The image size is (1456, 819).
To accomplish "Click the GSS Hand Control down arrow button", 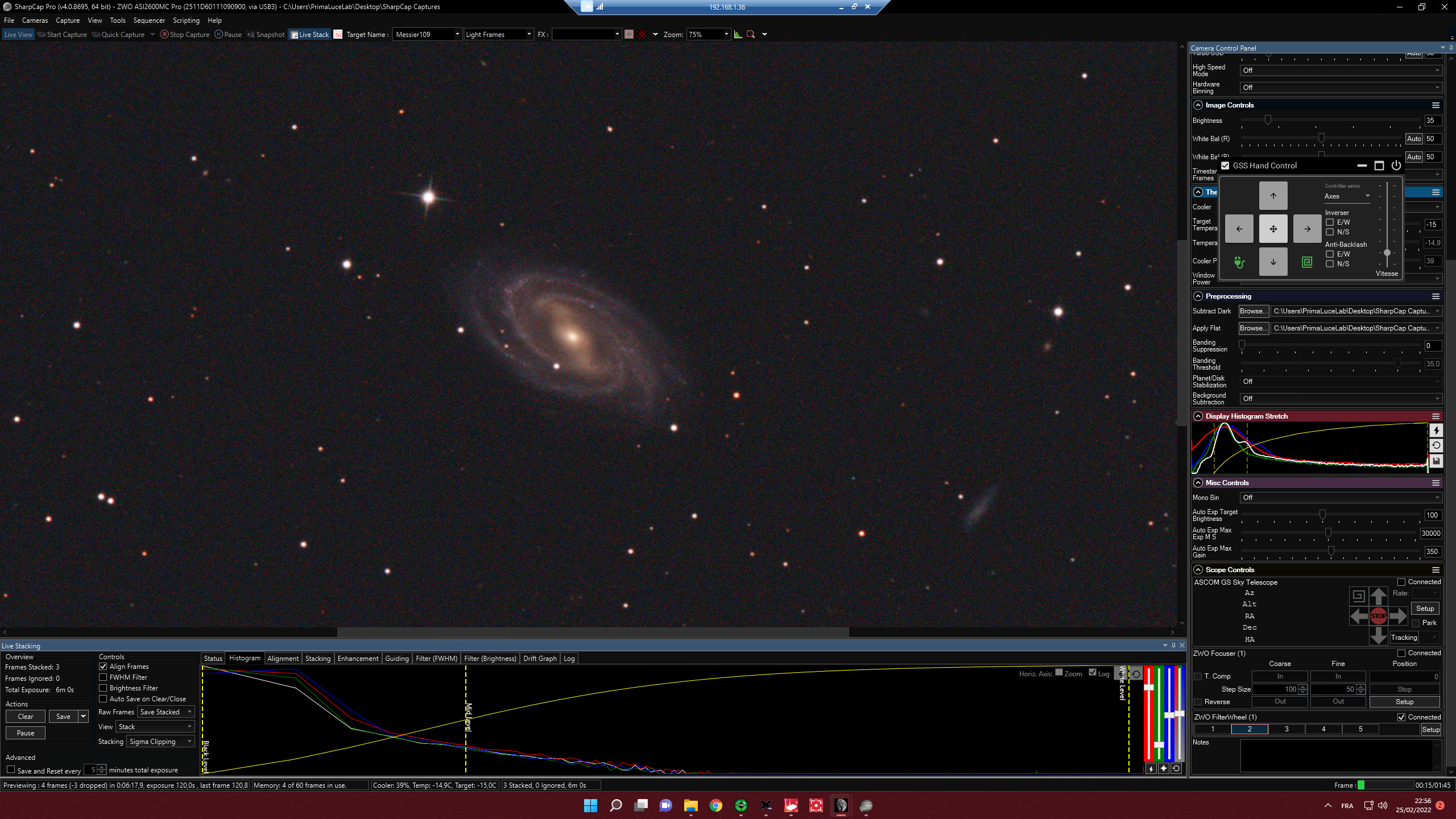I will pyautogui.click(x=1273, y=262).
